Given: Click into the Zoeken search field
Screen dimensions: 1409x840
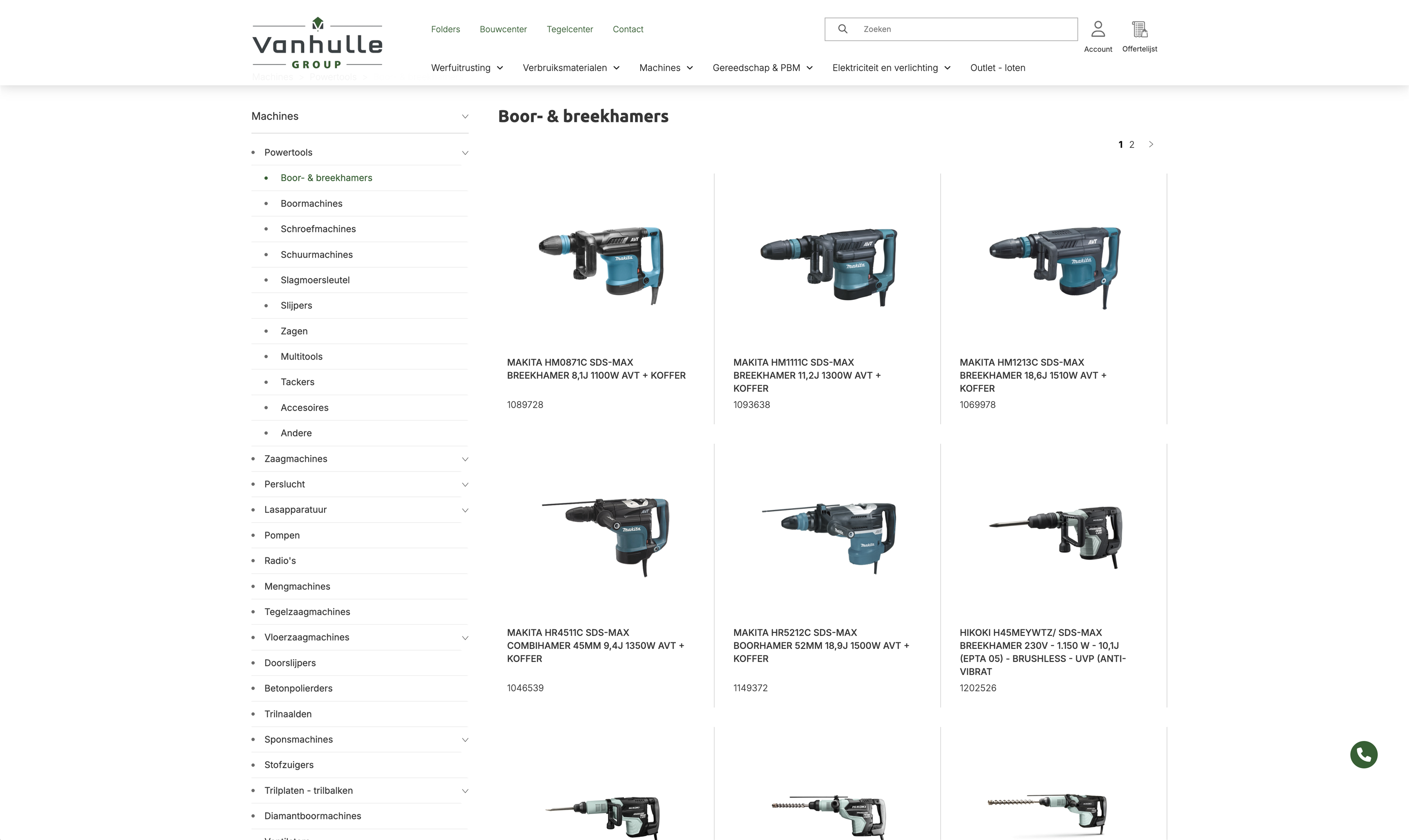Looking at the screenshot, I should 963,29.
